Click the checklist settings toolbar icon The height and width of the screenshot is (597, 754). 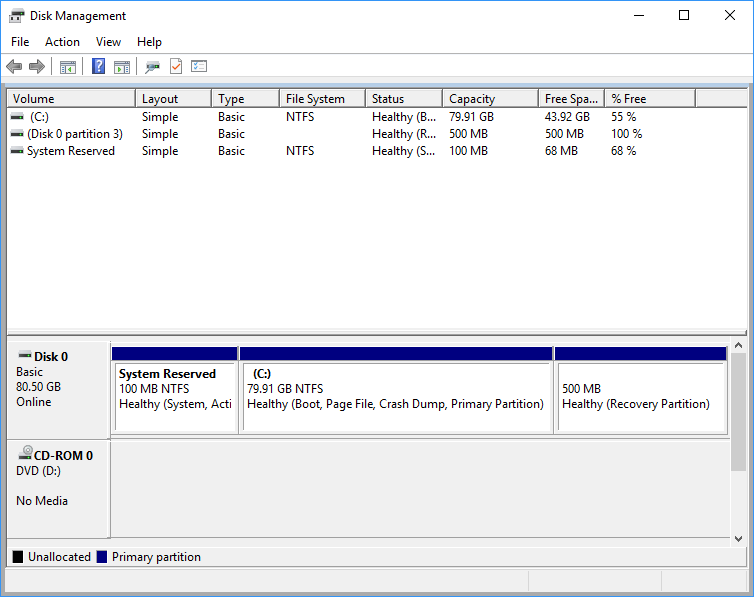tap(199, 66)
